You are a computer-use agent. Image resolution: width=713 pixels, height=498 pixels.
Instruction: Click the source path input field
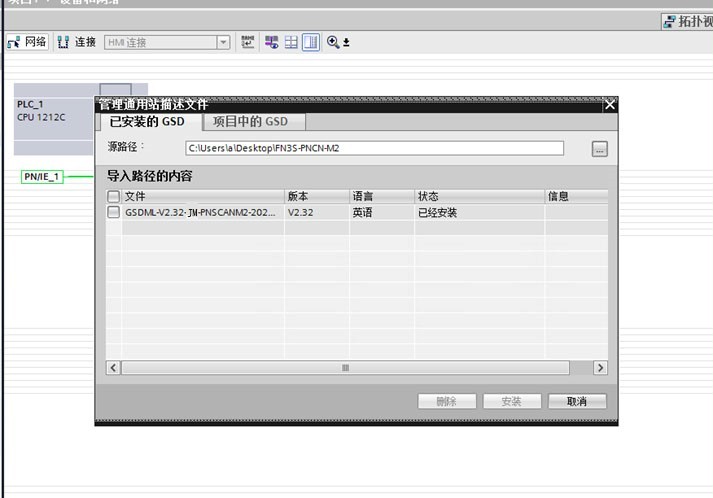(x=374, y=149)
